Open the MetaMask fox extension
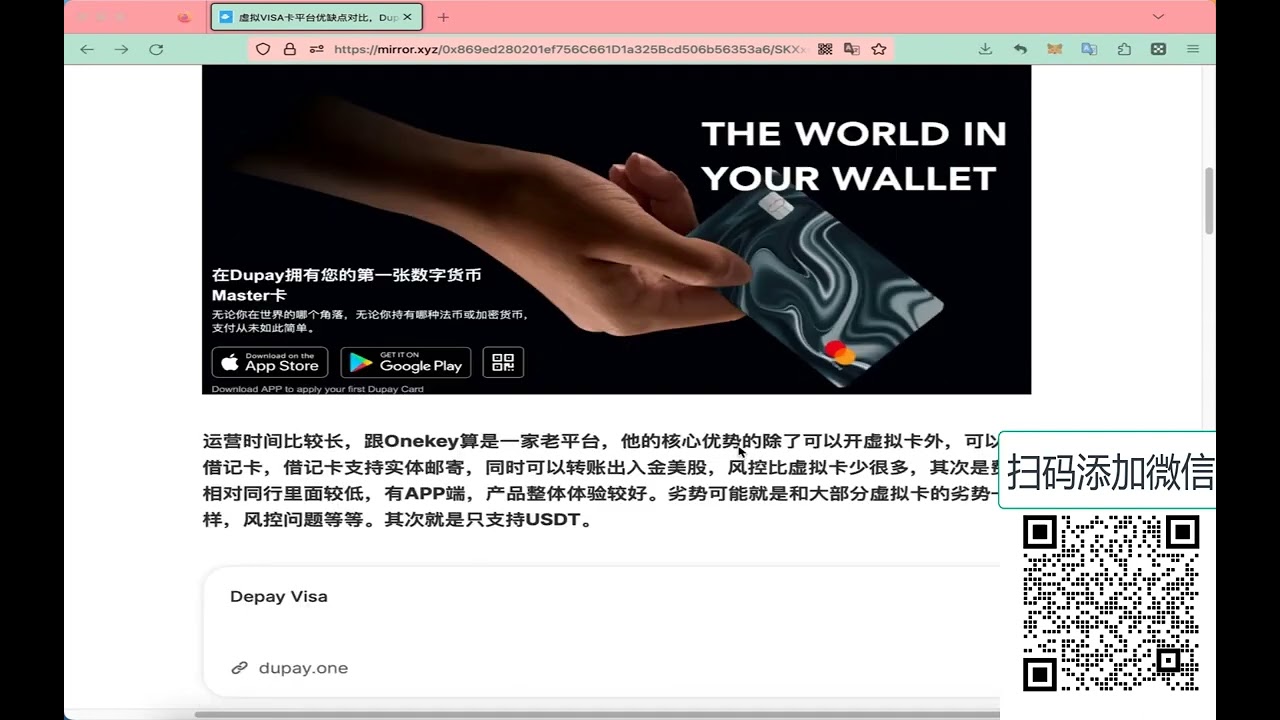 [x=1054, y=49]
